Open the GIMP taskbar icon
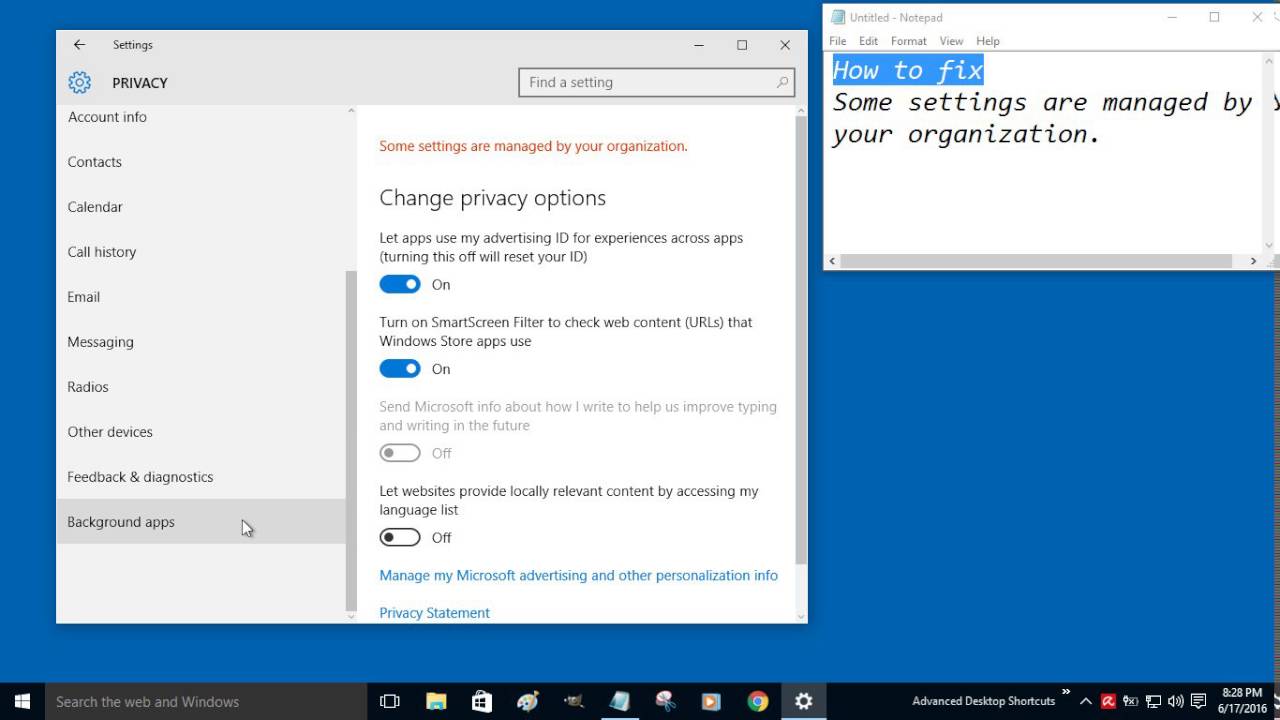 pos(573,701)
